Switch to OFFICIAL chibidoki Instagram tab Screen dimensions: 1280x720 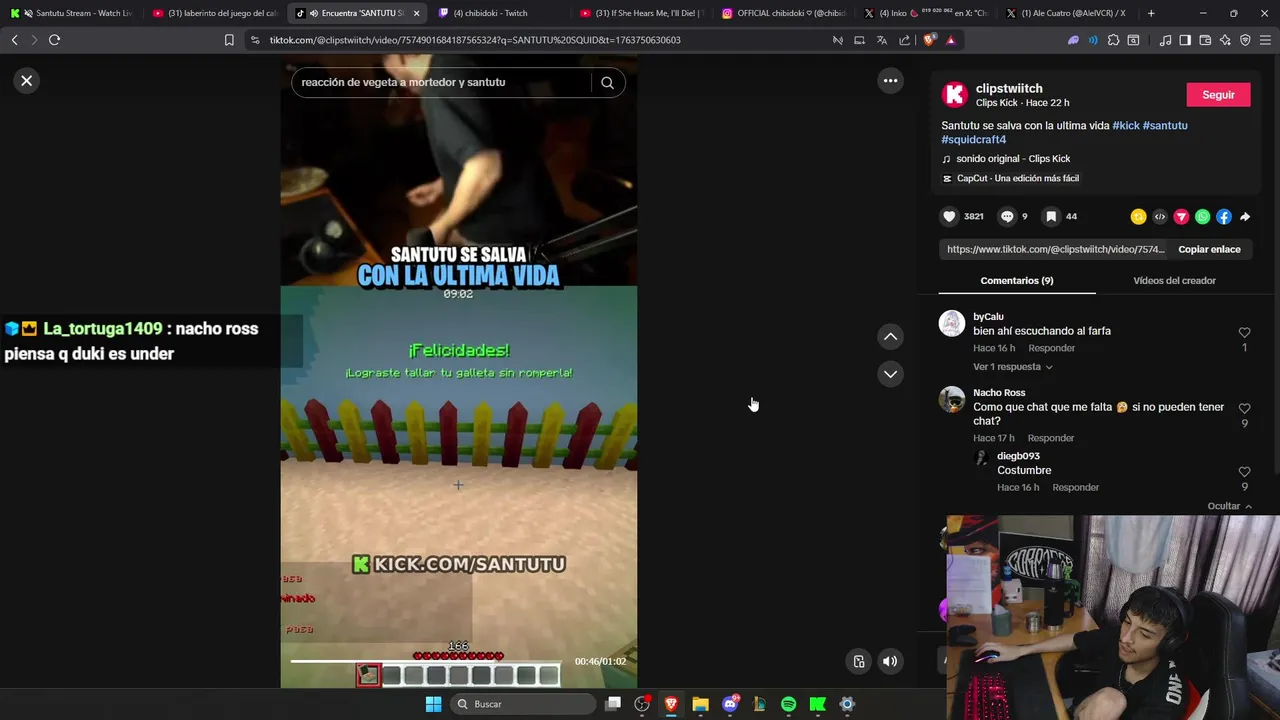tap(783, 13)
